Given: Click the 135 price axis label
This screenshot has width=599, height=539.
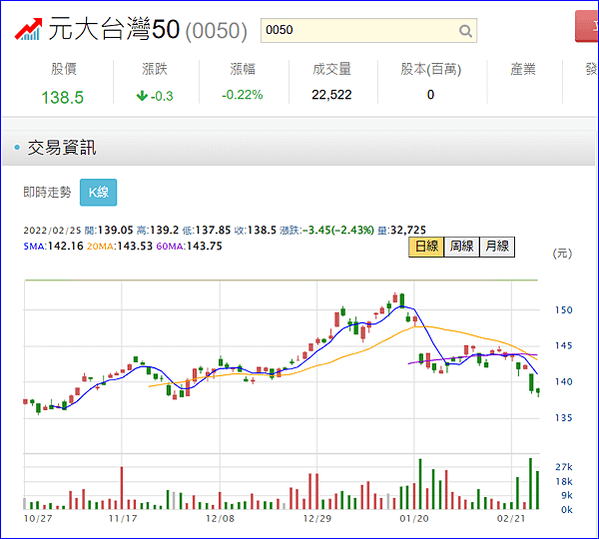Looking at the screenshot, I should tap(563, 418).
